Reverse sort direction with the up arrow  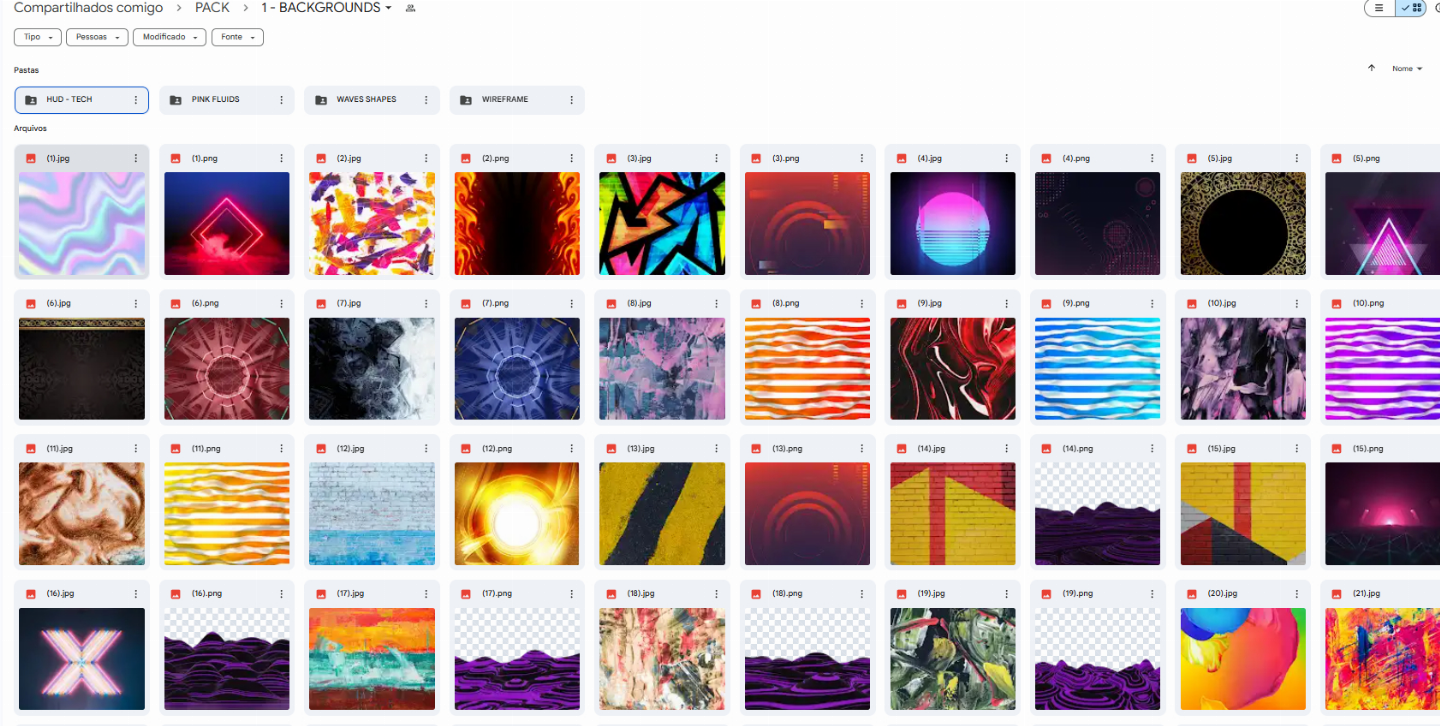point(1371,68)
